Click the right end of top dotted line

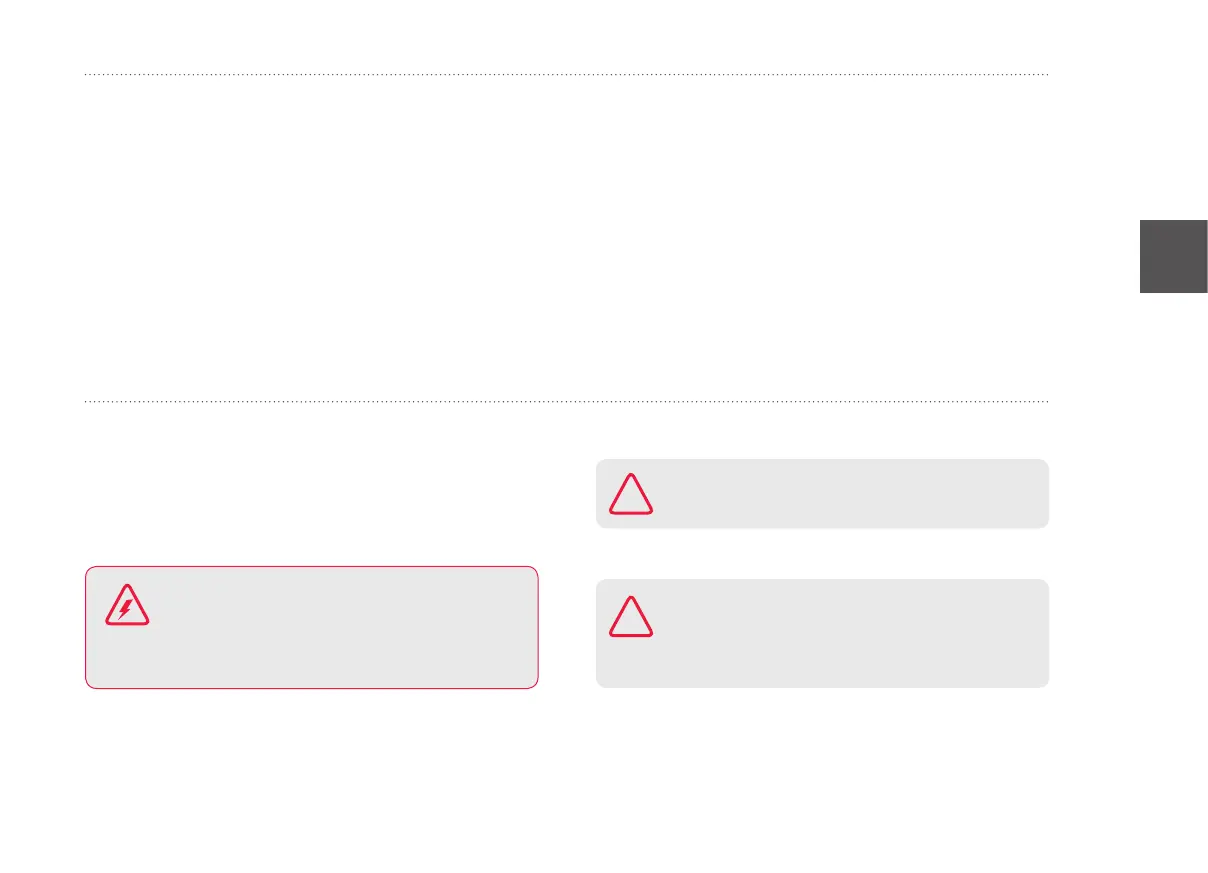point(1045,74)
